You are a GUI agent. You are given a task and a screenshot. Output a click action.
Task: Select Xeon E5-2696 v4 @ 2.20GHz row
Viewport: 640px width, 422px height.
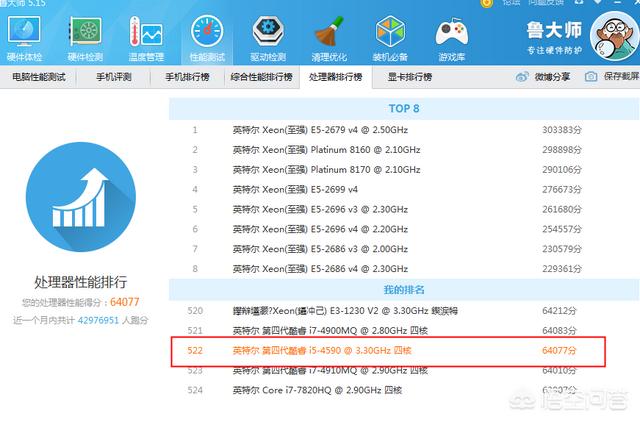coord(404,229)
